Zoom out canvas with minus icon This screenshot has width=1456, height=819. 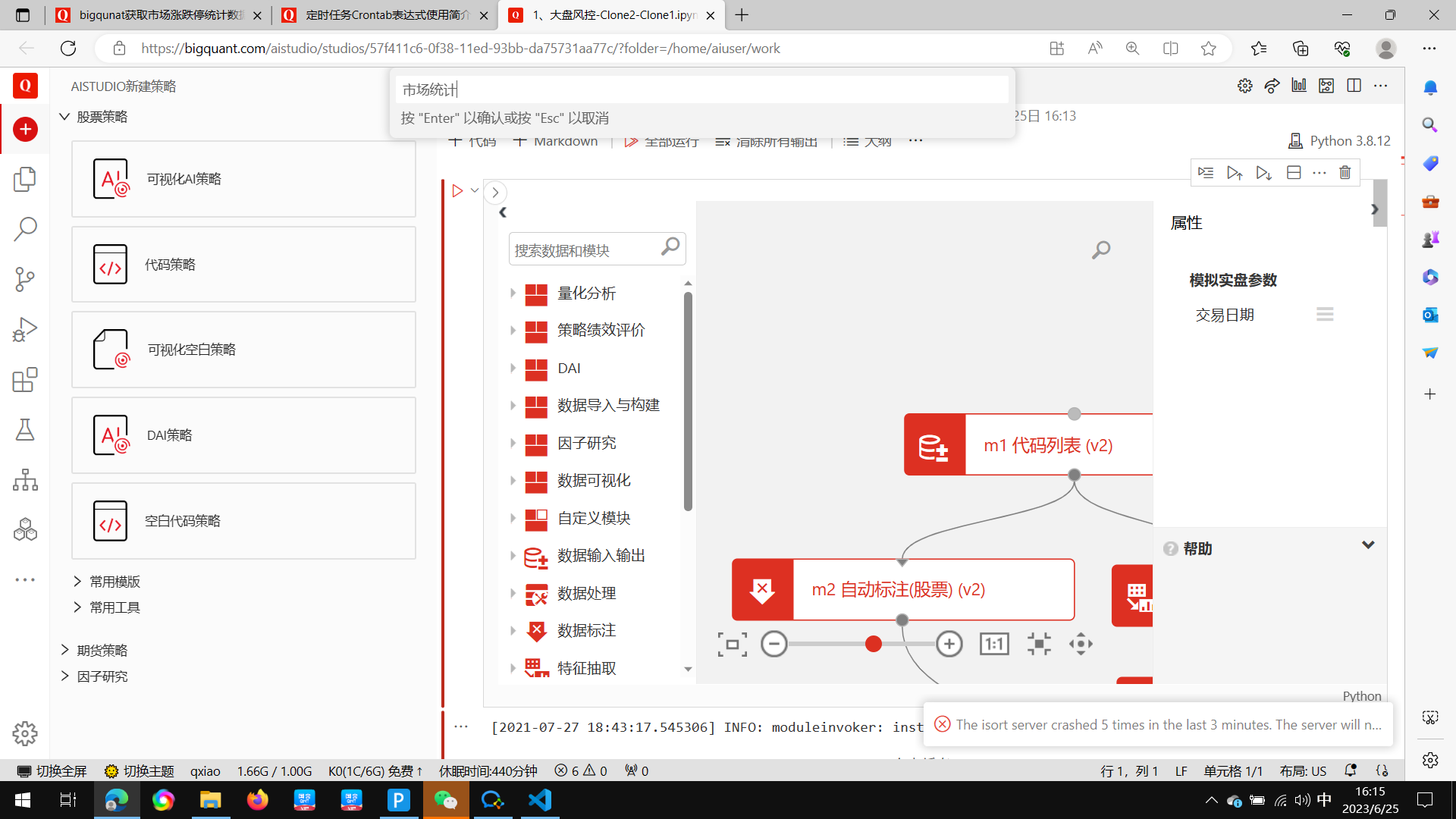click(x=774, y=645)
